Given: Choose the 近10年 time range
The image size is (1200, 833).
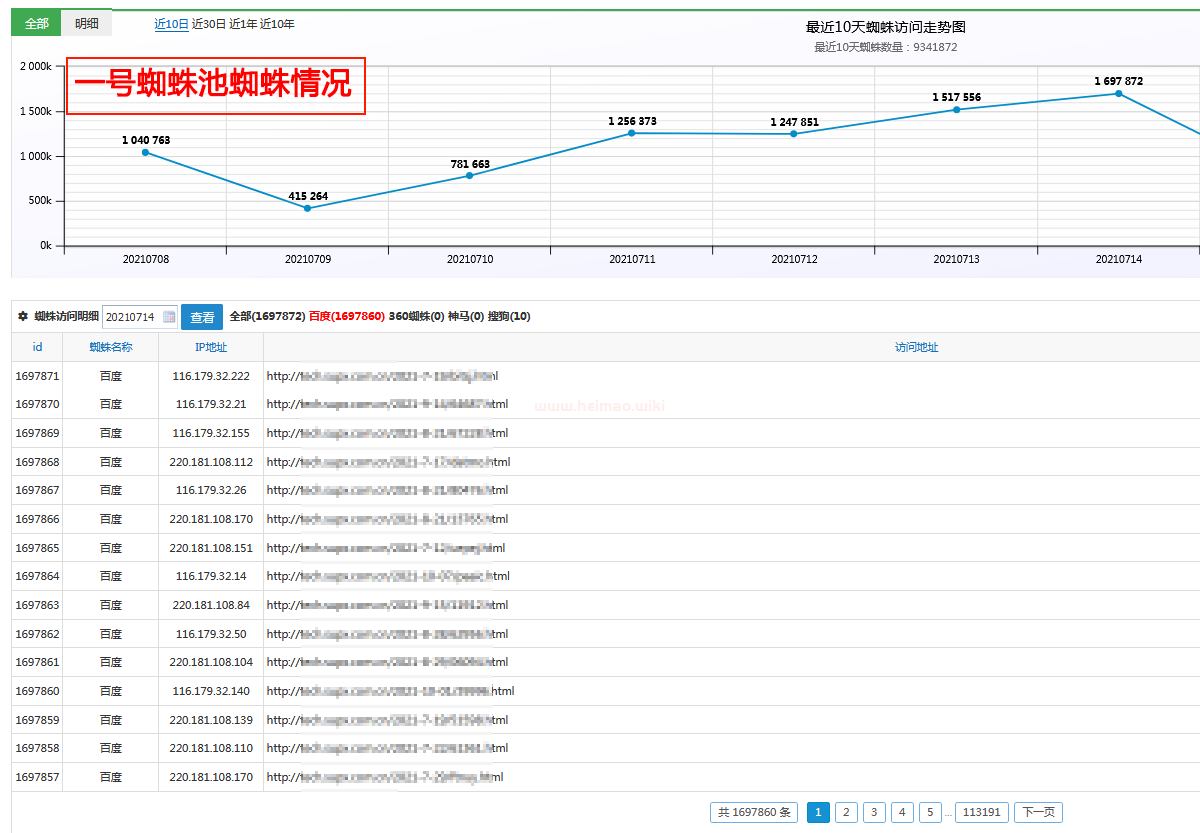Looking at the screenshot, I should pyautogui.click(x=277, y=24).
